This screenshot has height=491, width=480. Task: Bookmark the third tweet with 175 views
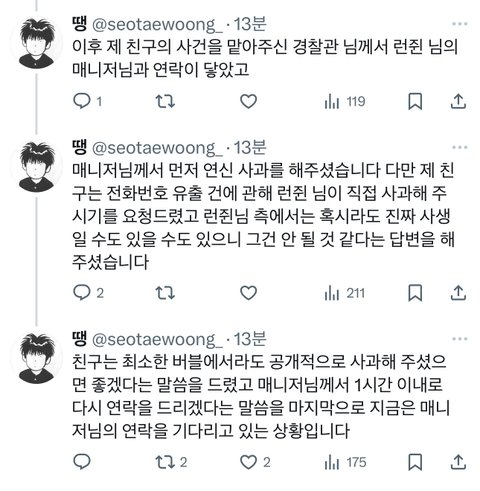(415, 462)
